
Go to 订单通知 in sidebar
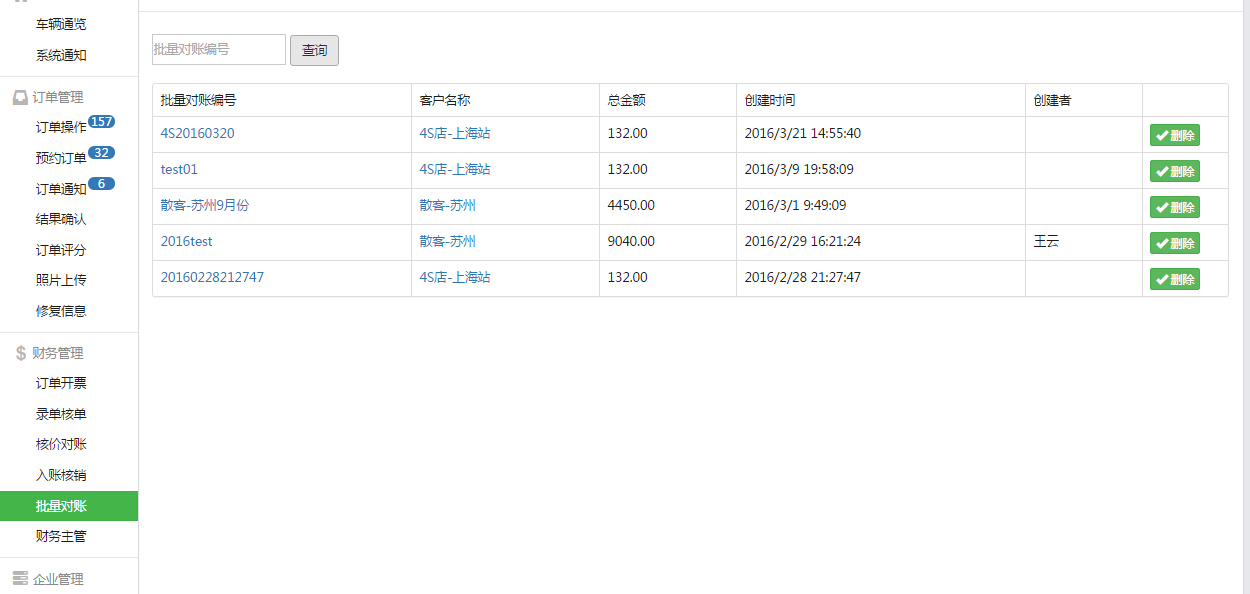[x=61, y=189]
